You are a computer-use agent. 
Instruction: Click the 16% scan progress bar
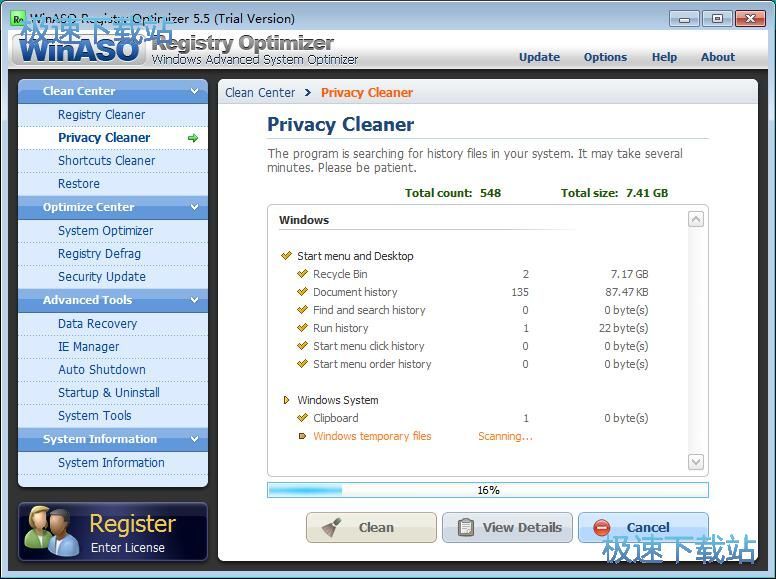[488, 490]
